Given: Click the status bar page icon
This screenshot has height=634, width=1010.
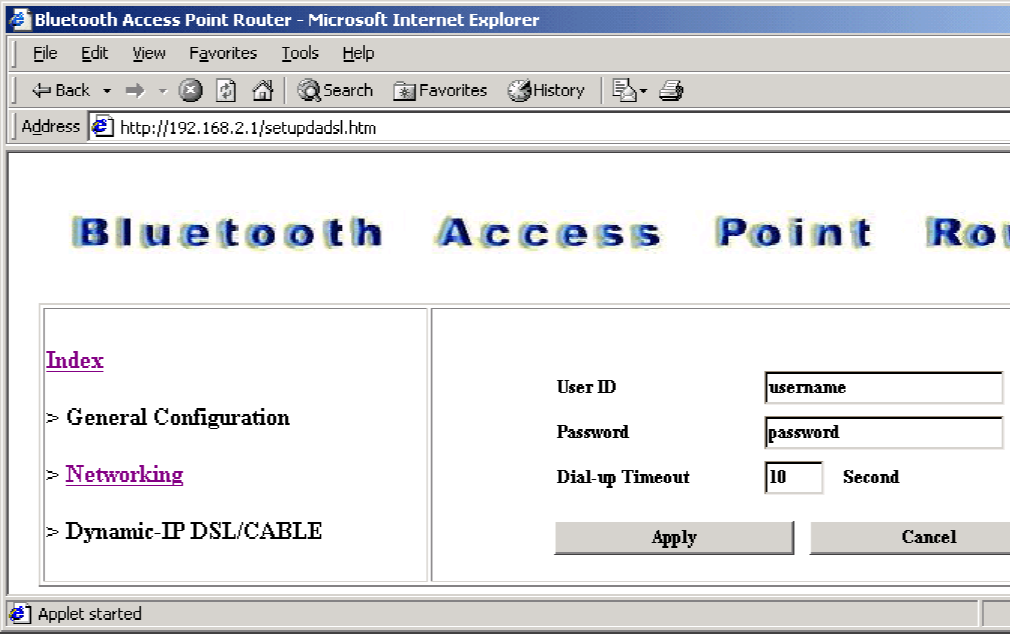Looking at the screenshot, I should tap(19, 613).
